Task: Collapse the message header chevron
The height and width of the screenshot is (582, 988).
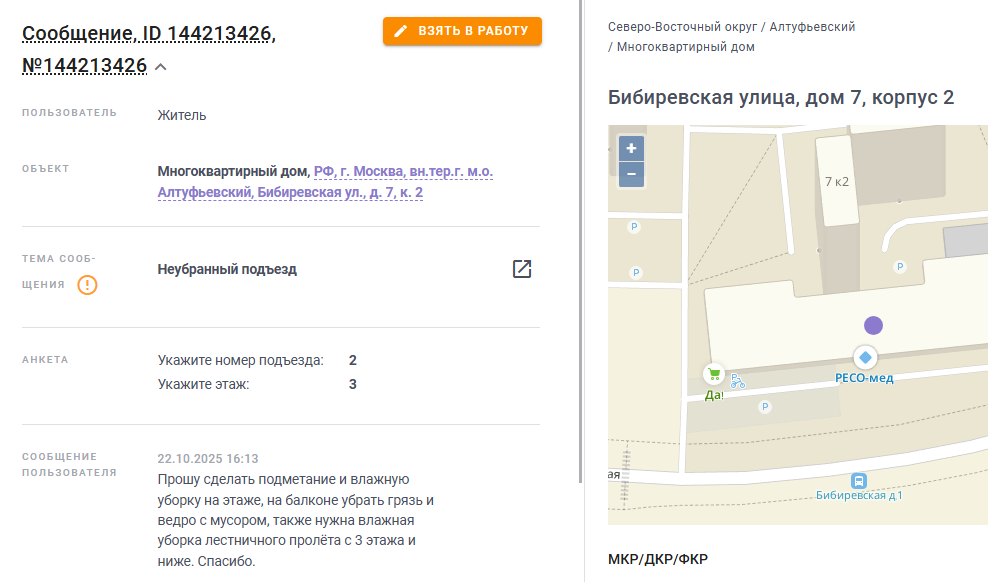Action: pos(161,67)
